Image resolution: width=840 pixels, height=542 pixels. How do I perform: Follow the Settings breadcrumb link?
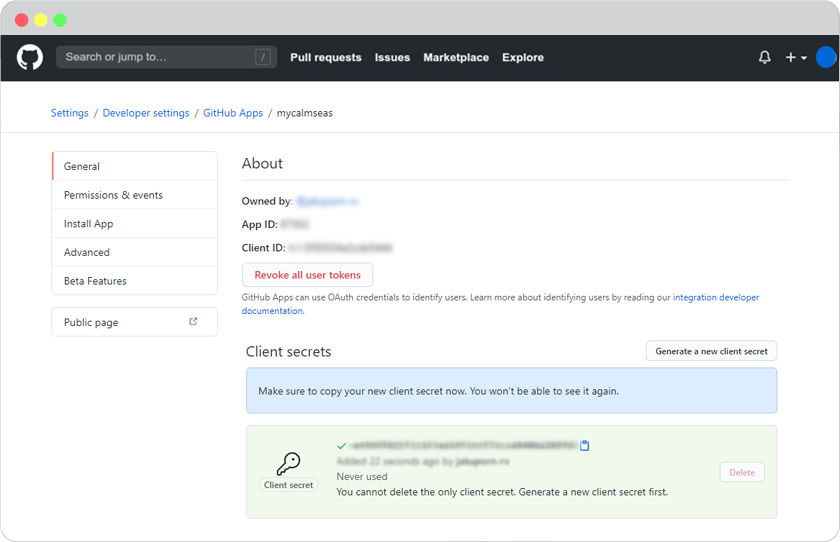pos(70,113)
